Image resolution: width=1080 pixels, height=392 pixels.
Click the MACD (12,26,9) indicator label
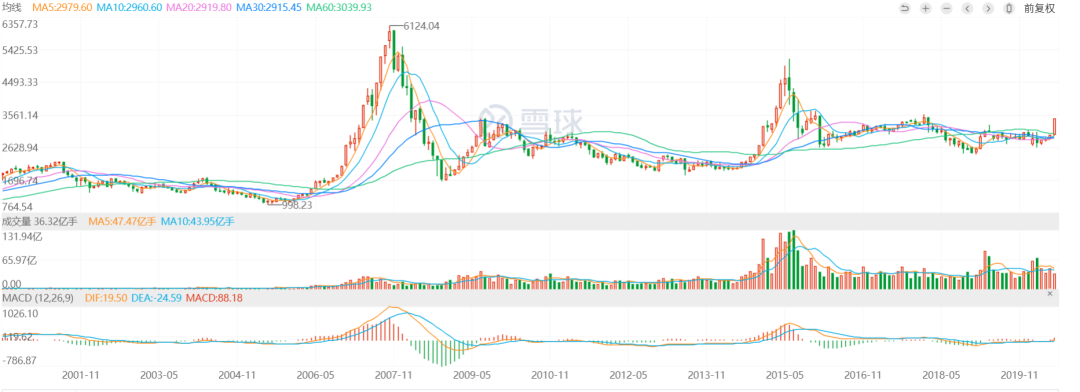click(38, 298)
